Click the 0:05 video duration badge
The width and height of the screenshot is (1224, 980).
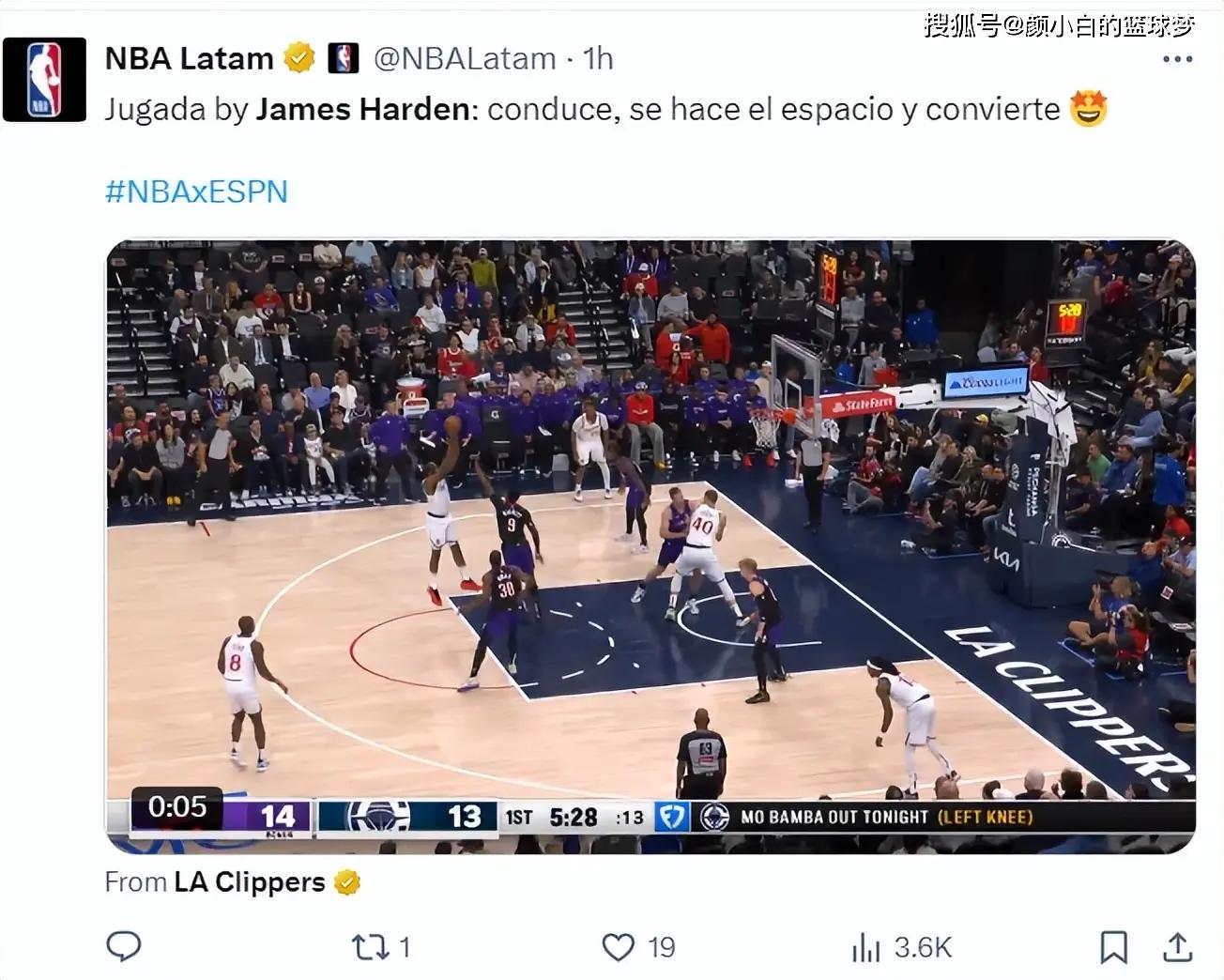click(x=176, y=806)
